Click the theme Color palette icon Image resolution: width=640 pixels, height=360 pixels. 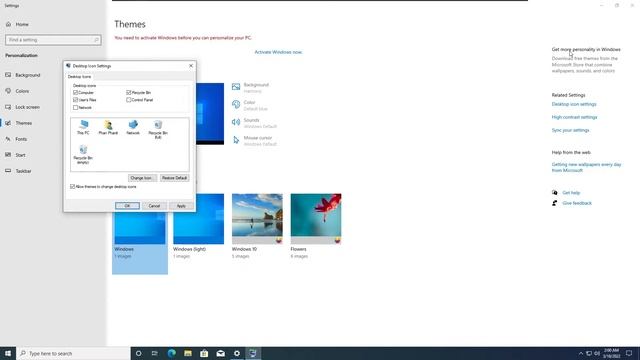point(236,104)
